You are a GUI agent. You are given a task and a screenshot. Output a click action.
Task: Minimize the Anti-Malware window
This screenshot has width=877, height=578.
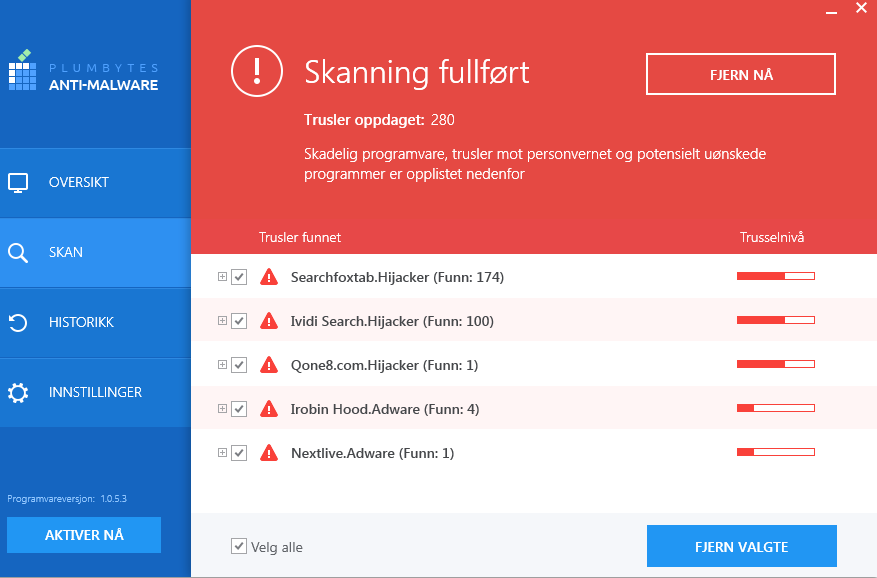point(832,10)
